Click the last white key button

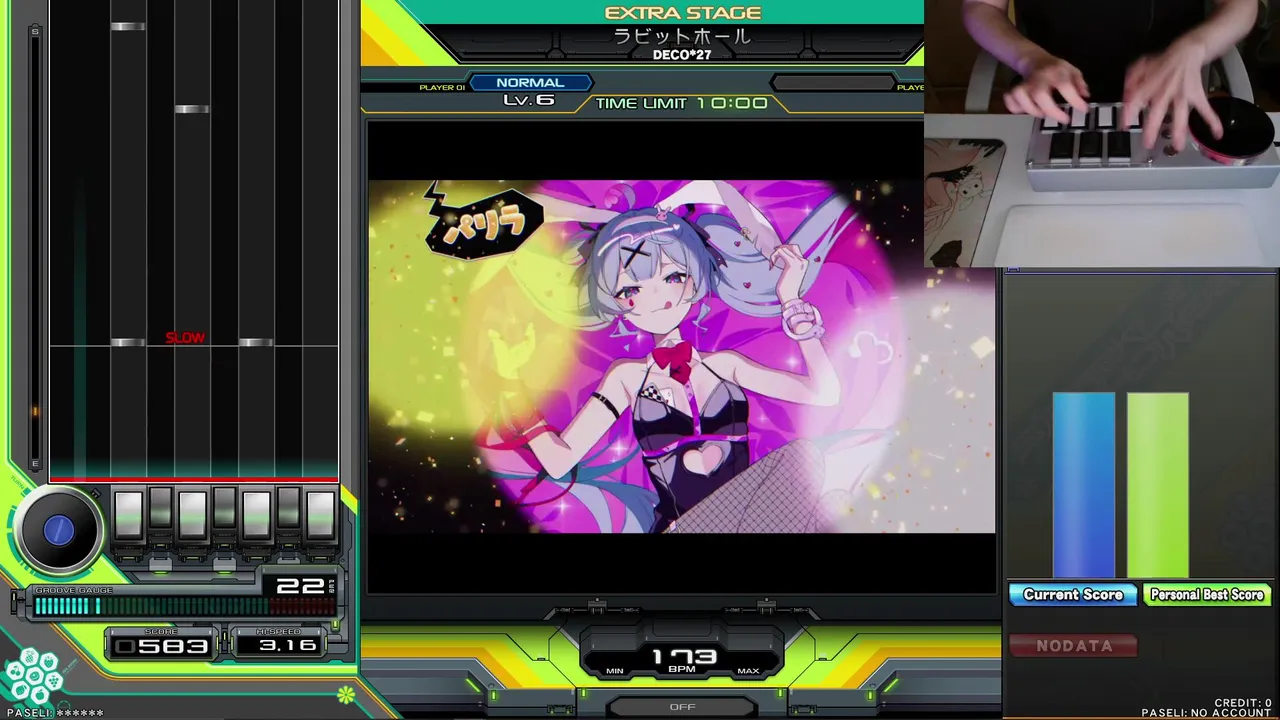pyautogui.click(x=320, y=514)
